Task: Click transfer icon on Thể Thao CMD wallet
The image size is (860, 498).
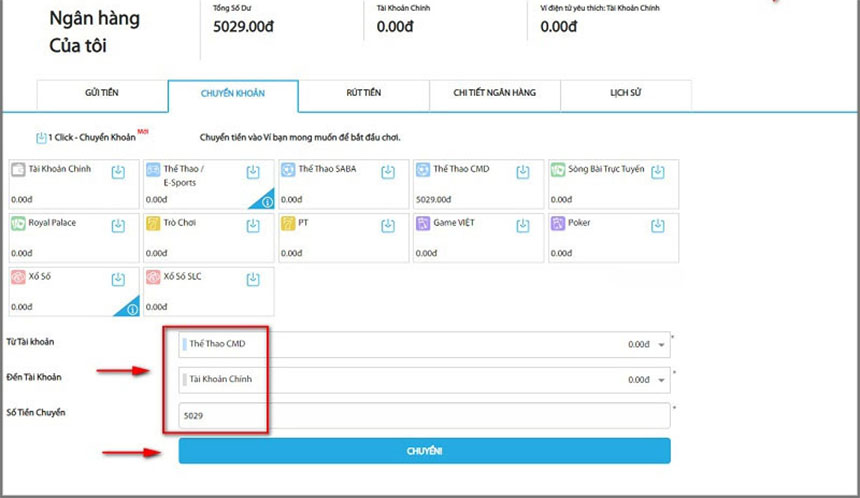Action: 522,172
